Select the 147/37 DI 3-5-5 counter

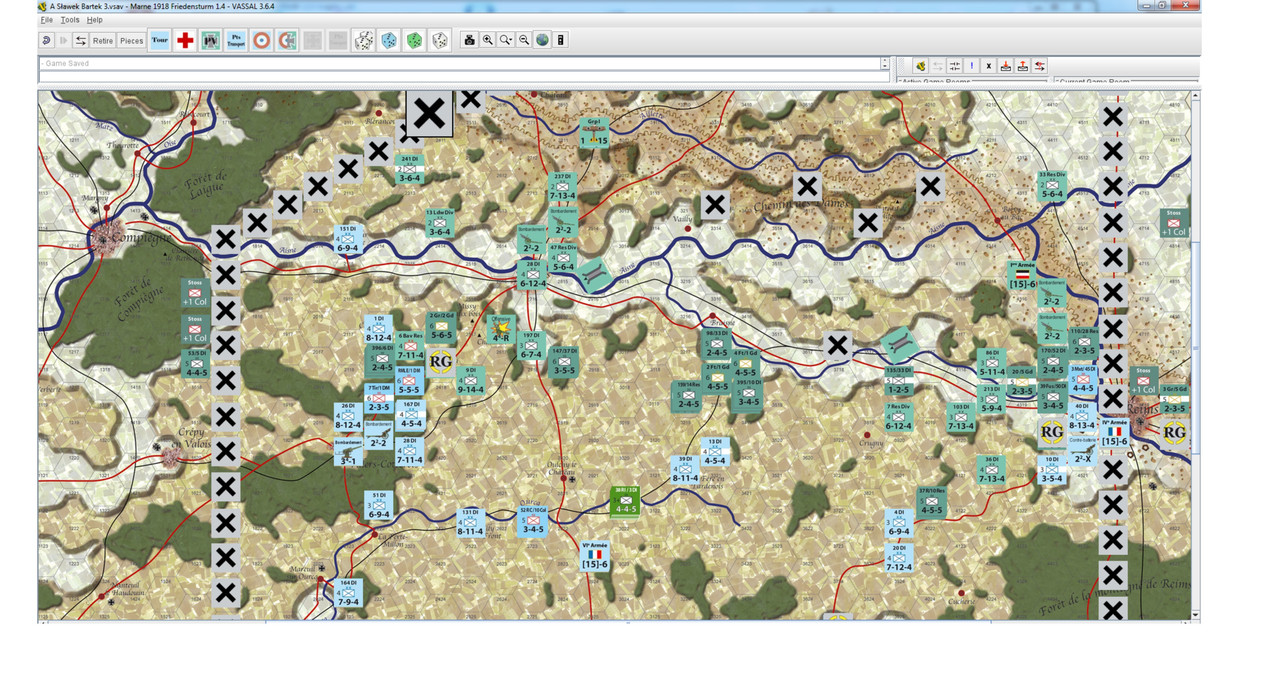pos(563,361)
